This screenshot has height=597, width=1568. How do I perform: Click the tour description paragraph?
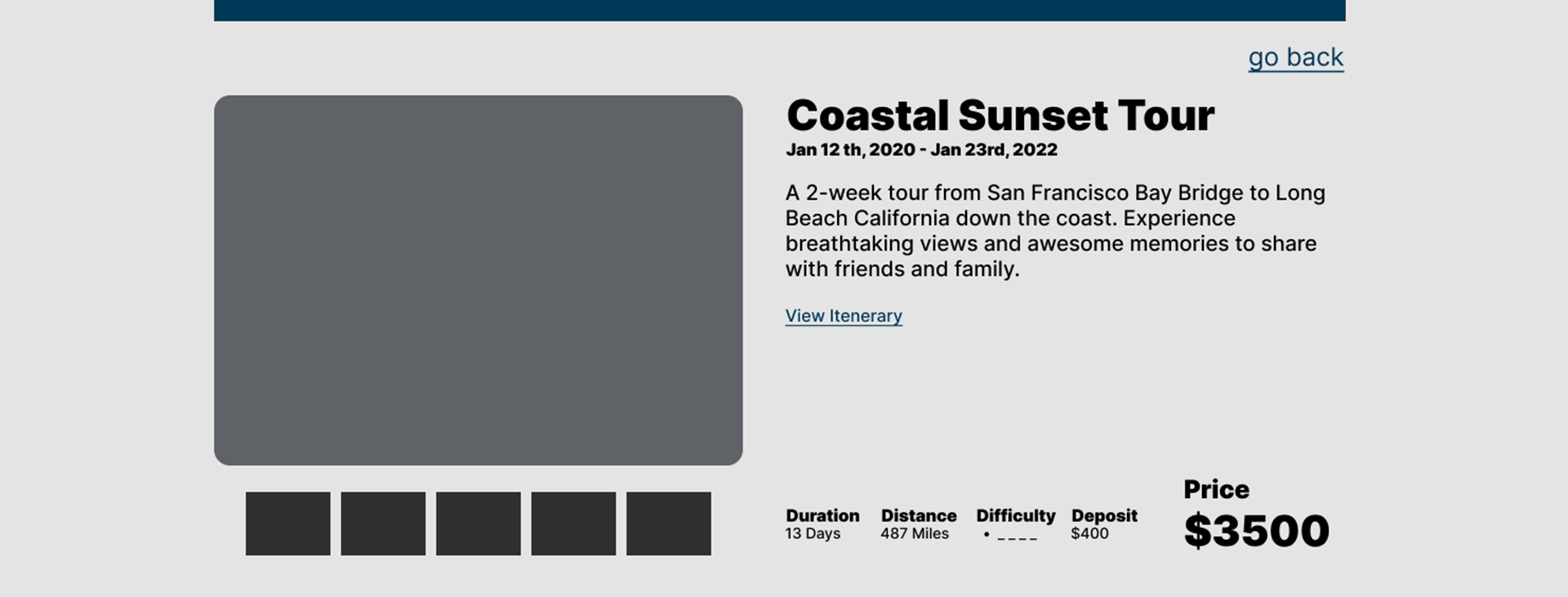click(1055, 231)
